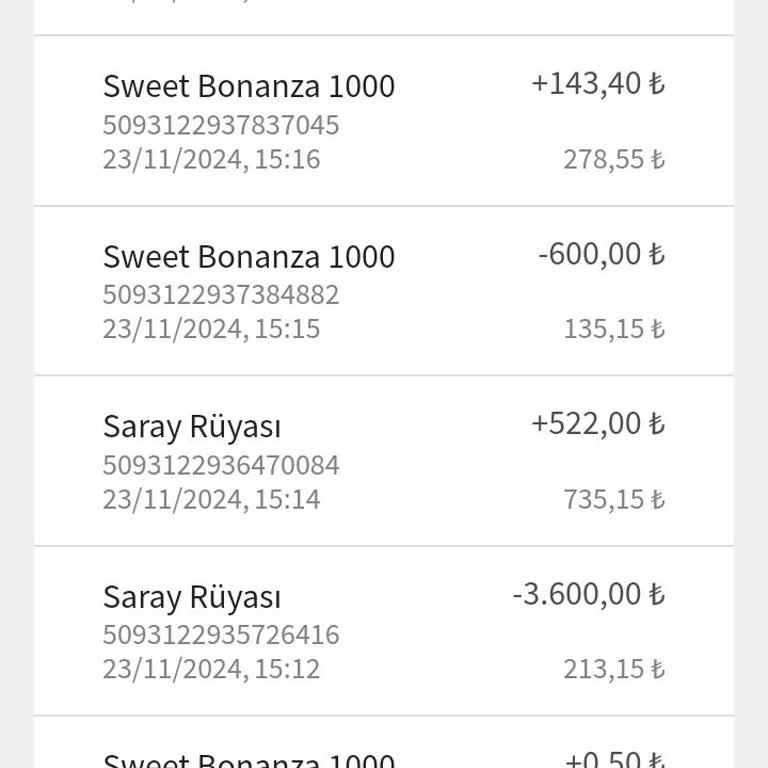Open the transaction with ID 5093122937384882
Screen dimensions: 768x768
221,295
